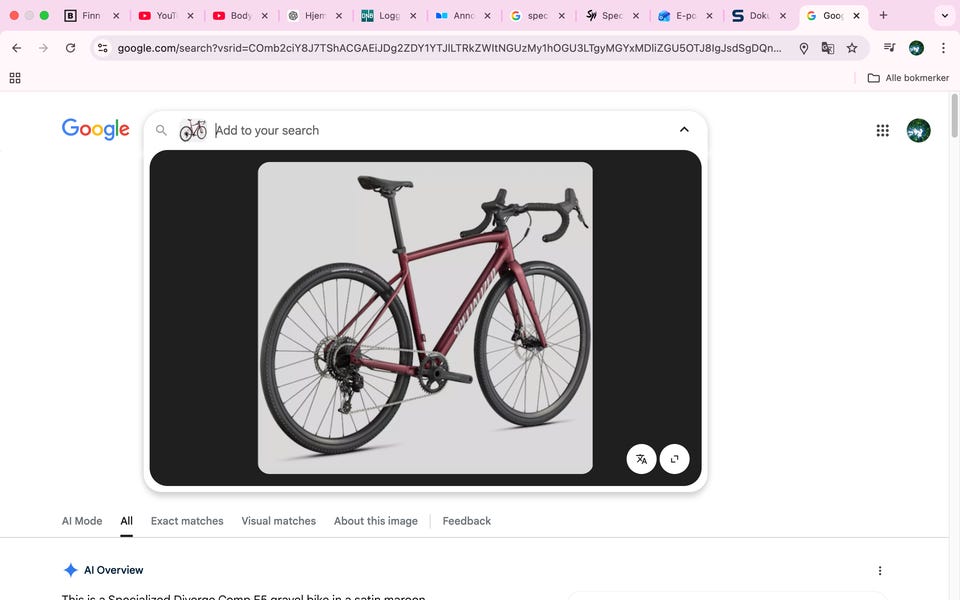Open Chrome three-dot menu

(943, 48)
